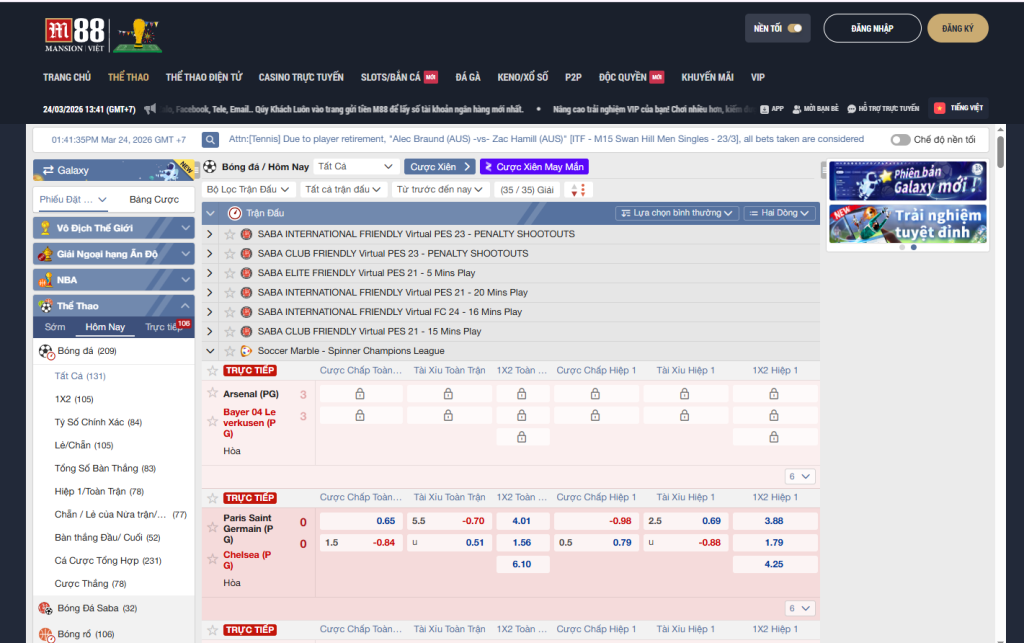Favorite SABA INTERNATIONAL FRIENDLY PES 23 league star
1024x643 pixels.
(229, 234)
